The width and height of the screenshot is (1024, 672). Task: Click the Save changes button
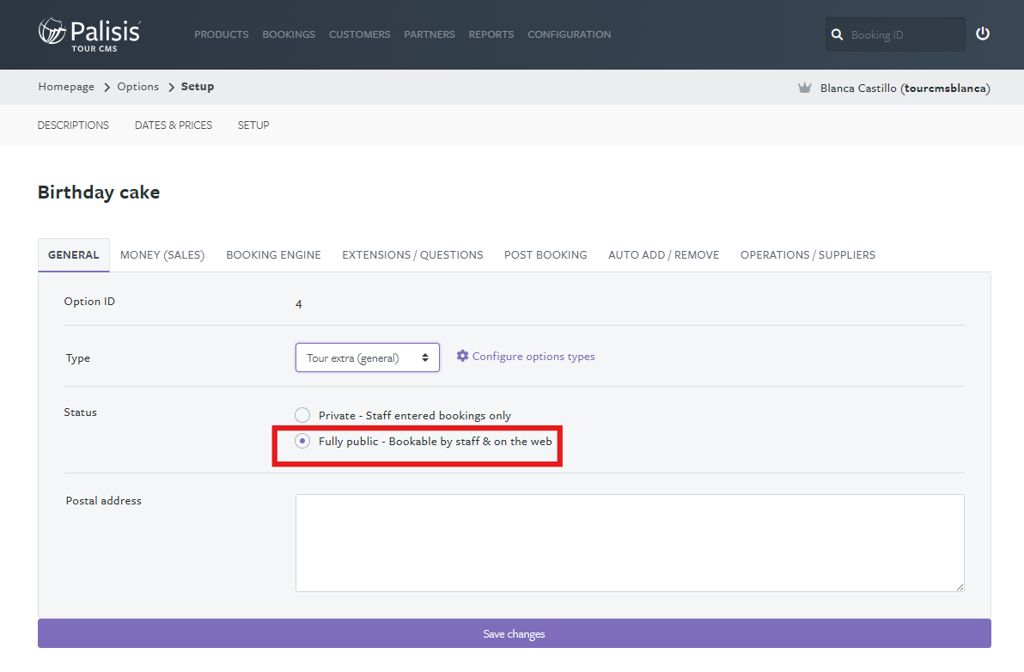pyautogui.click(x=513, y=633)
